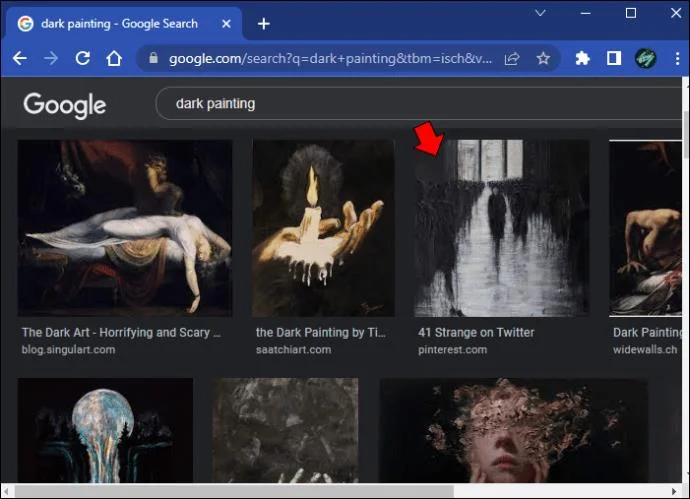The width and height of the screenshot is (690, 499).
Task: Open the 41 Strange on Twitter link
Action: click(x=476, y=332)
